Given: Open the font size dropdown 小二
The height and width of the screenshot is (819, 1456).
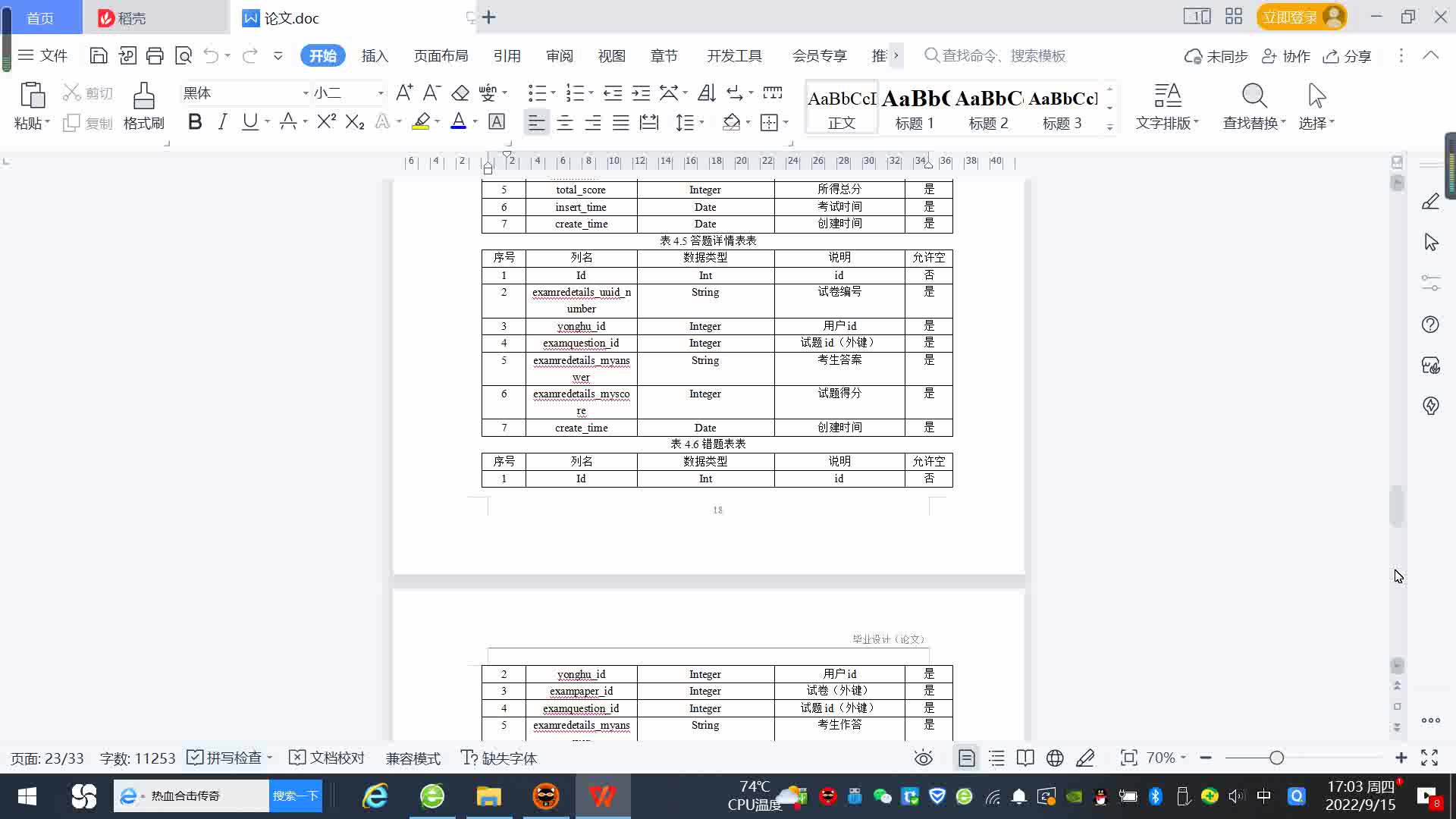Looking at the screenshot, I should pyautogui.click(x=381, y=93).
